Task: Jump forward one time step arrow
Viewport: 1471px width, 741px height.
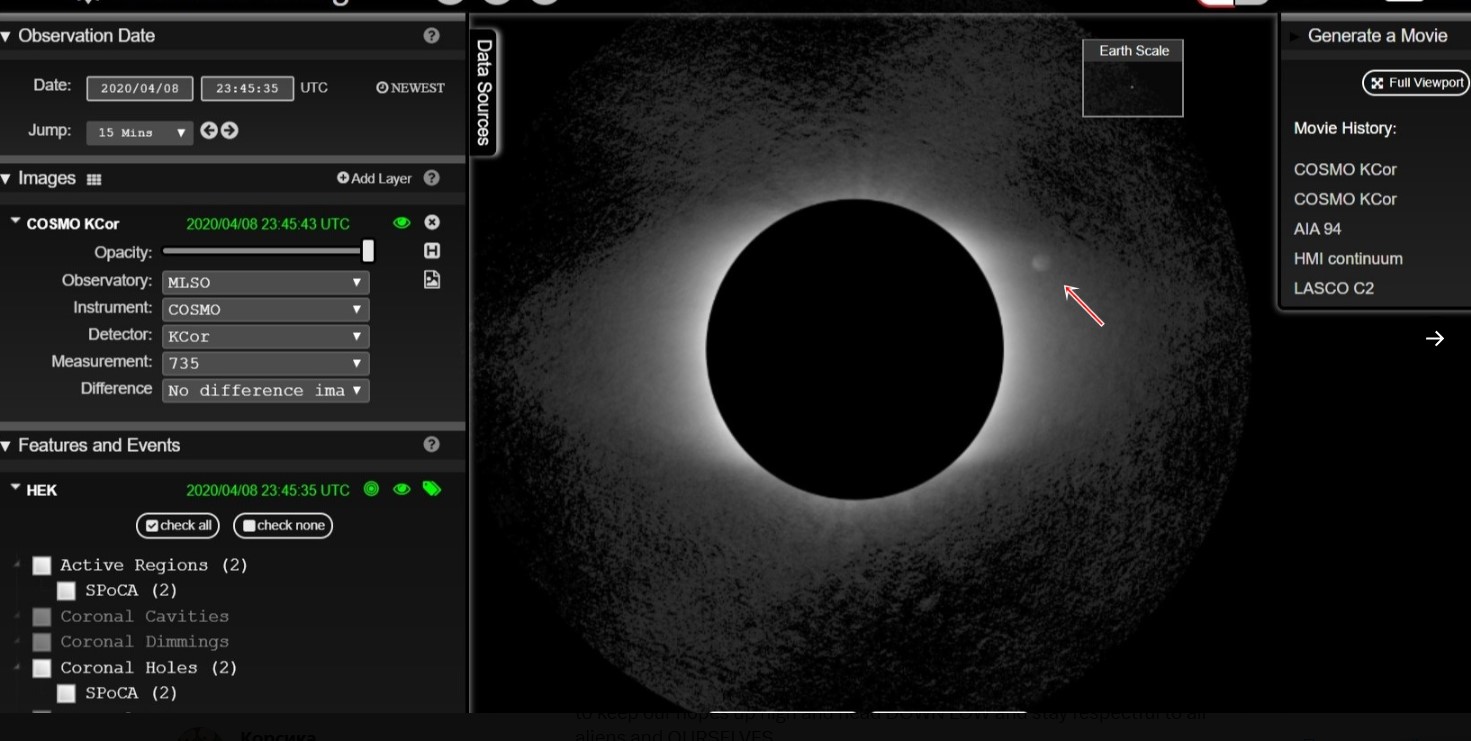Action: tap(230, 131)
